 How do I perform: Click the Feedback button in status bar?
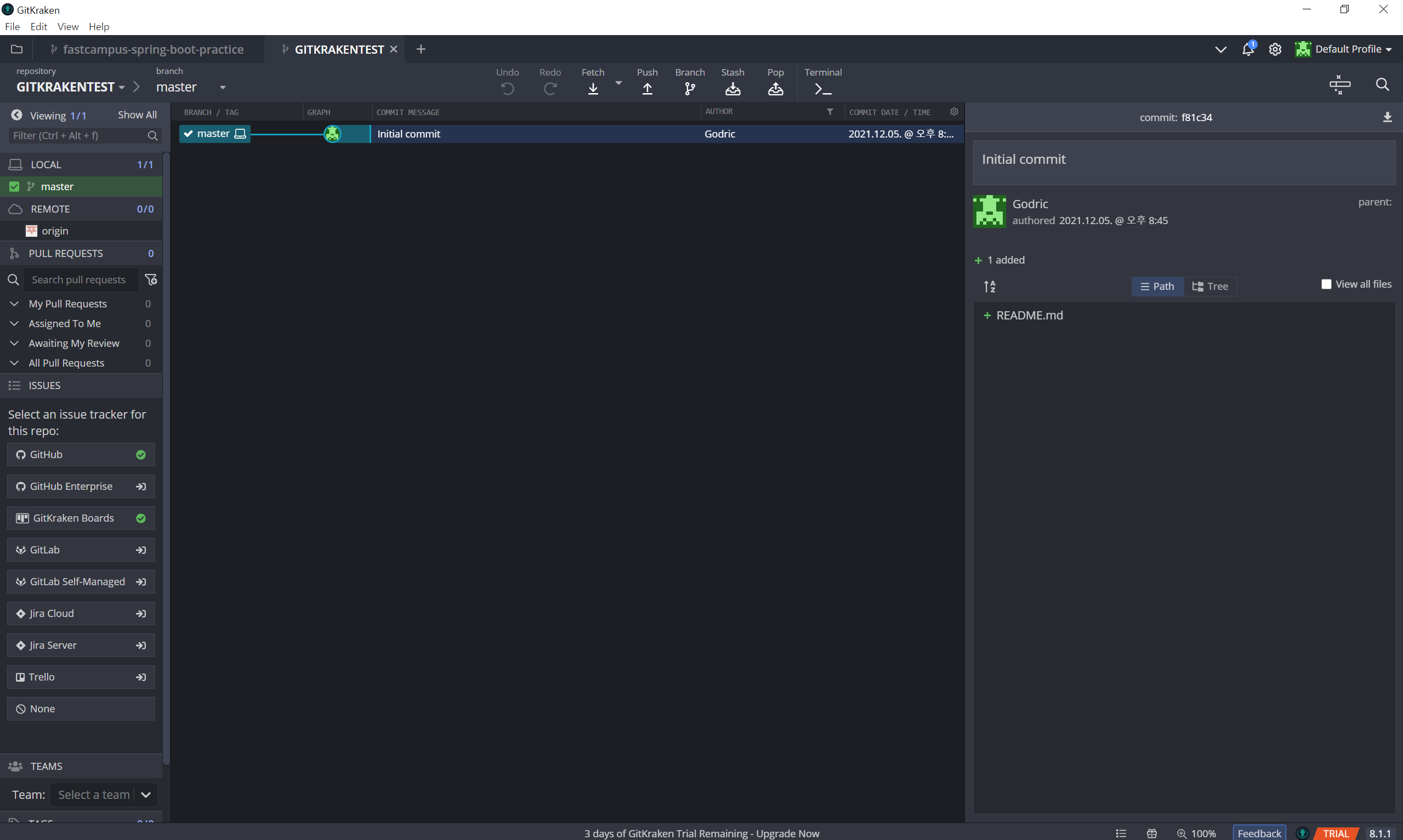[1259, 833]
